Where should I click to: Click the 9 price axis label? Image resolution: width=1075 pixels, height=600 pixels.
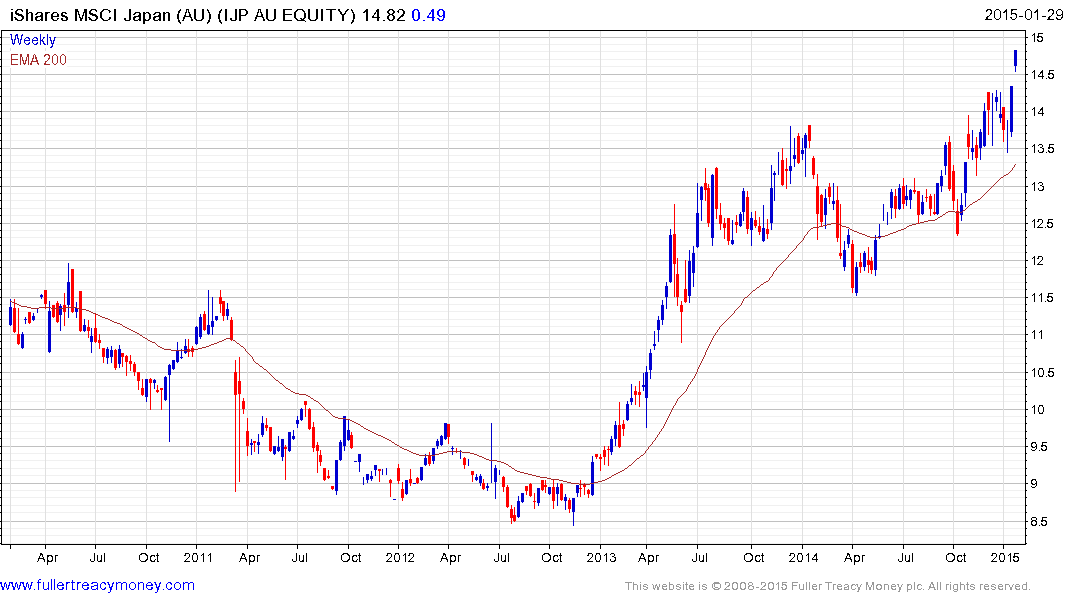tap(1034, 483)
